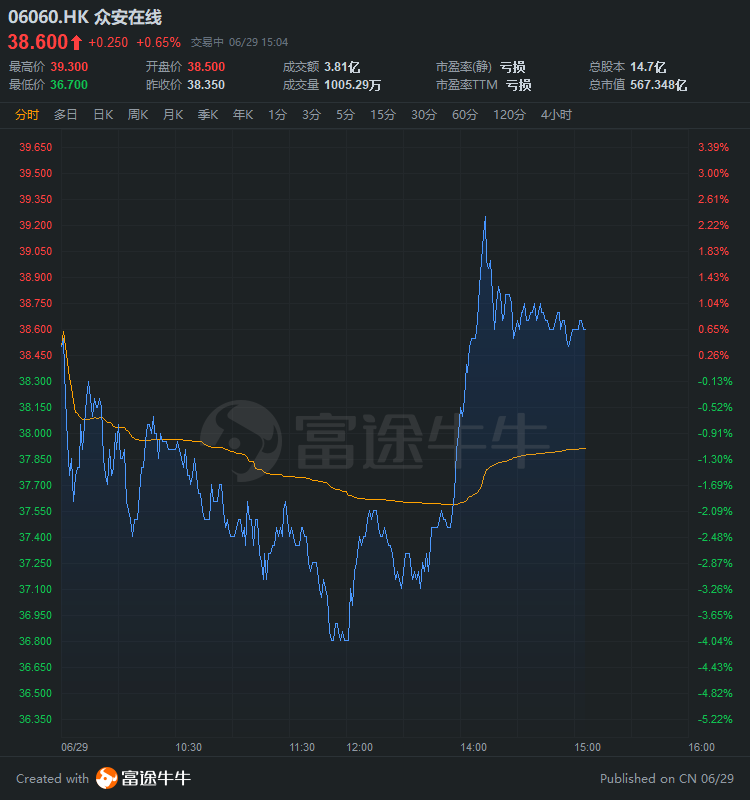Click the 39.650 price axis label
750x800 pixels.
(36, 147)
